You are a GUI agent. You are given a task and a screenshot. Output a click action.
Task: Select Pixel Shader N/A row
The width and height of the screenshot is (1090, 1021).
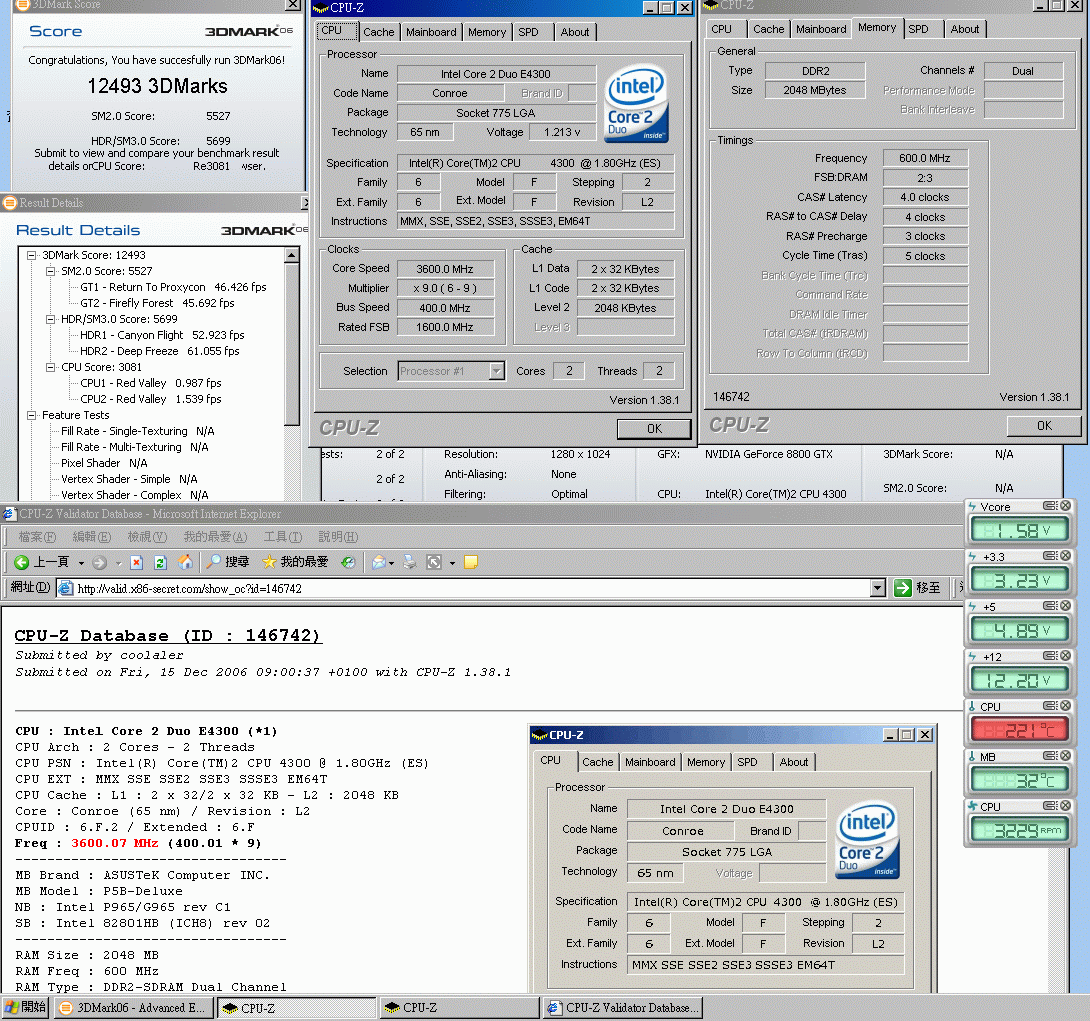tap(104, 463)
